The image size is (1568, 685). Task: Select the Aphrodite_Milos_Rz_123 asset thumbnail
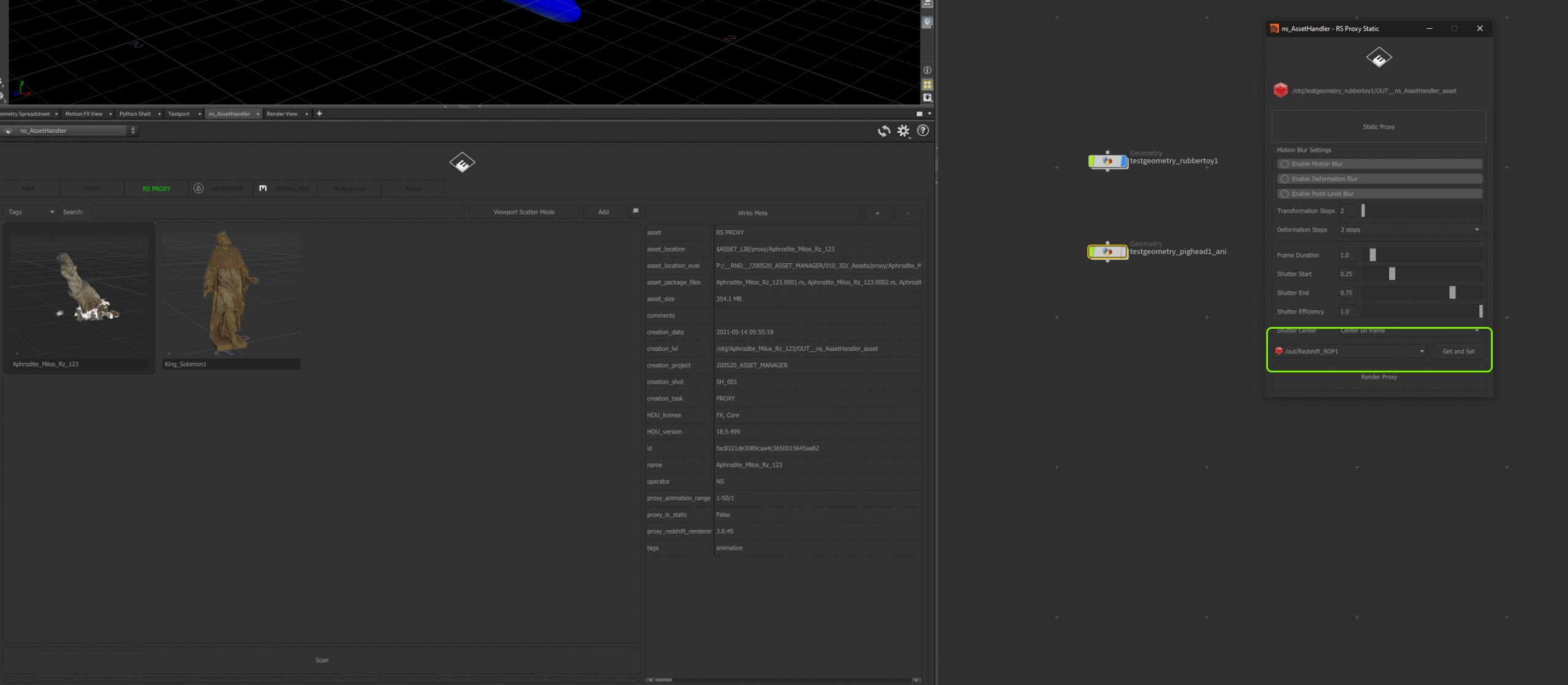point(78,294)
